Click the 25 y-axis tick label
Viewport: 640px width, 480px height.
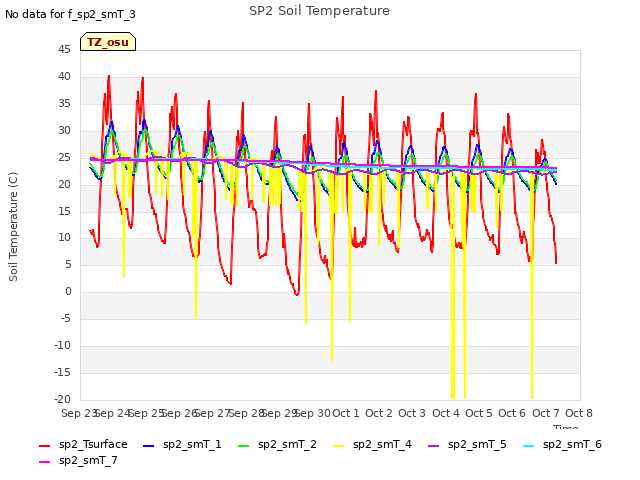64,158
